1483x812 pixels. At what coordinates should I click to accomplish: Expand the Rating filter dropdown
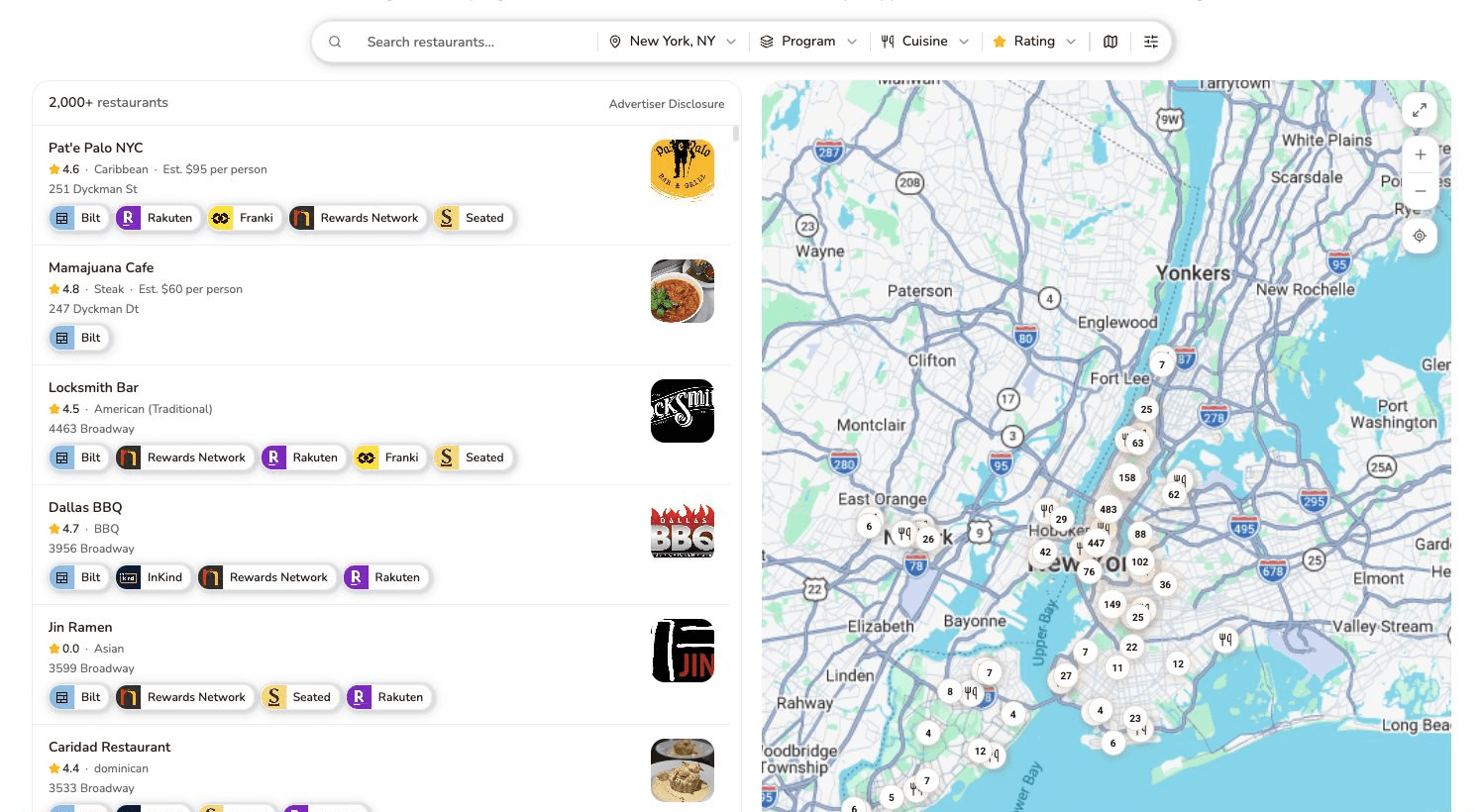[x=1034, y=42]
